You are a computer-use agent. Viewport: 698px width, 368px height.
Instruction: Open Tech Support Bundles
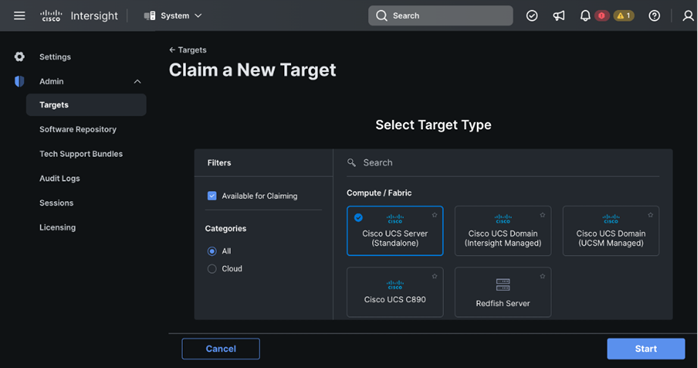click(81, 154)
